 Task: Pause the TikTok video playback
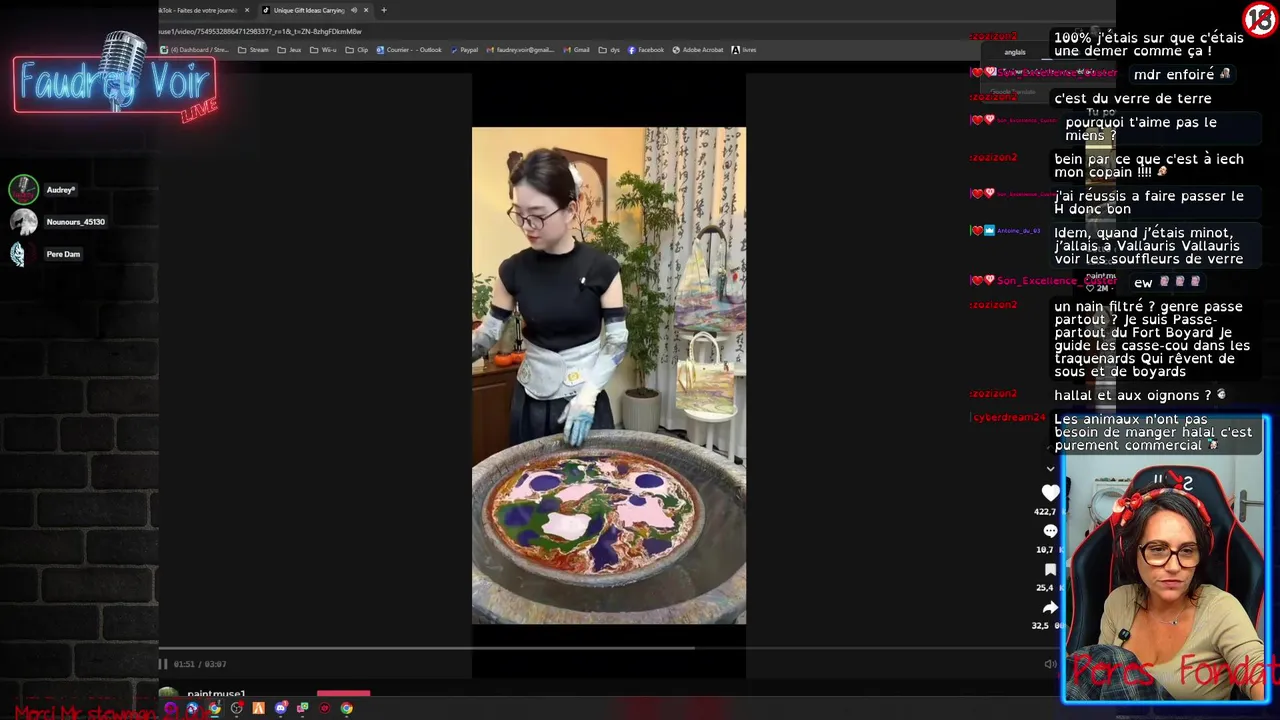tap(163, 664)
